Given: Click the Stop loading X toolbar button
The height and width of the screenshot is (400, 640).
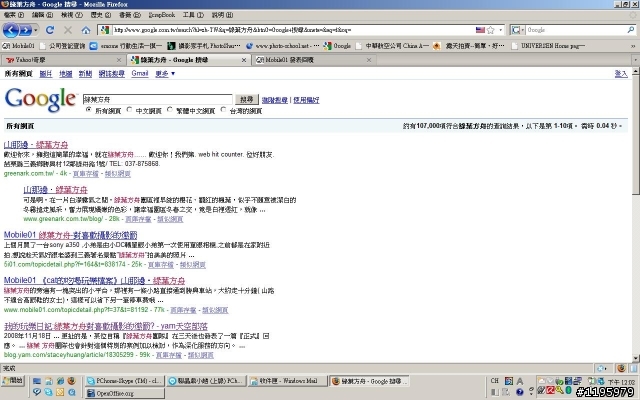Looking at the screenshot, I should [x=68, y=30].
